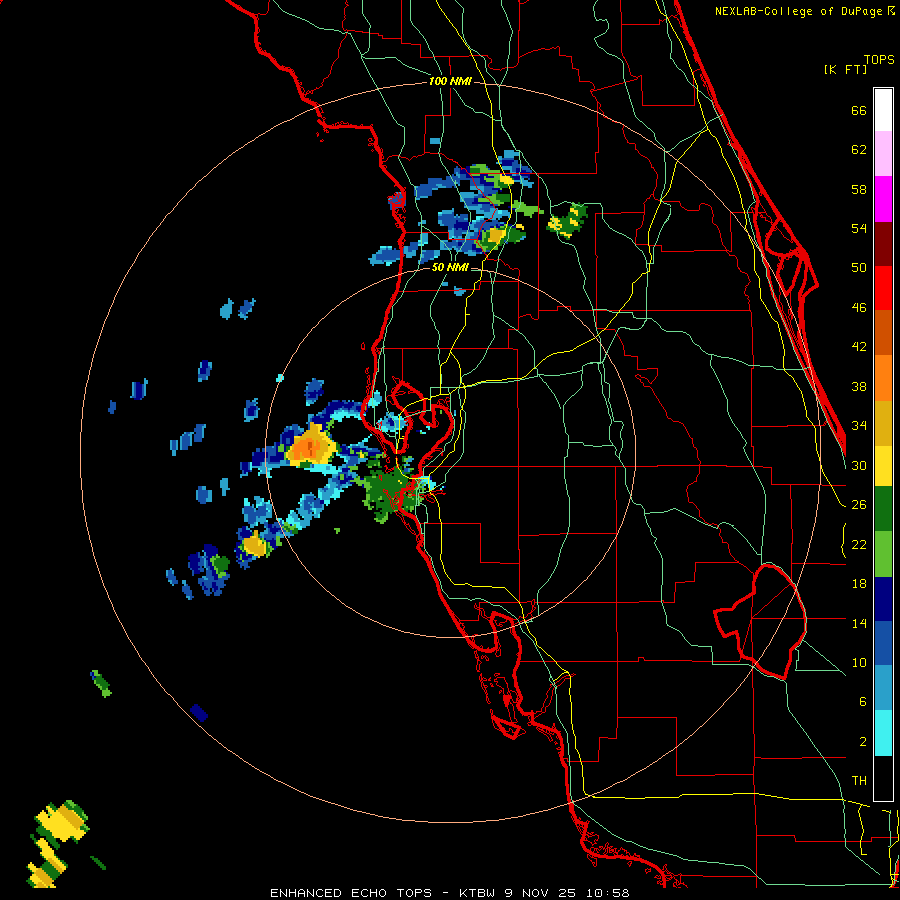The width and height of the screenshot is (900, 900).
Task: Pick the magenta band in the tops legend
Action: coord(883,199)
